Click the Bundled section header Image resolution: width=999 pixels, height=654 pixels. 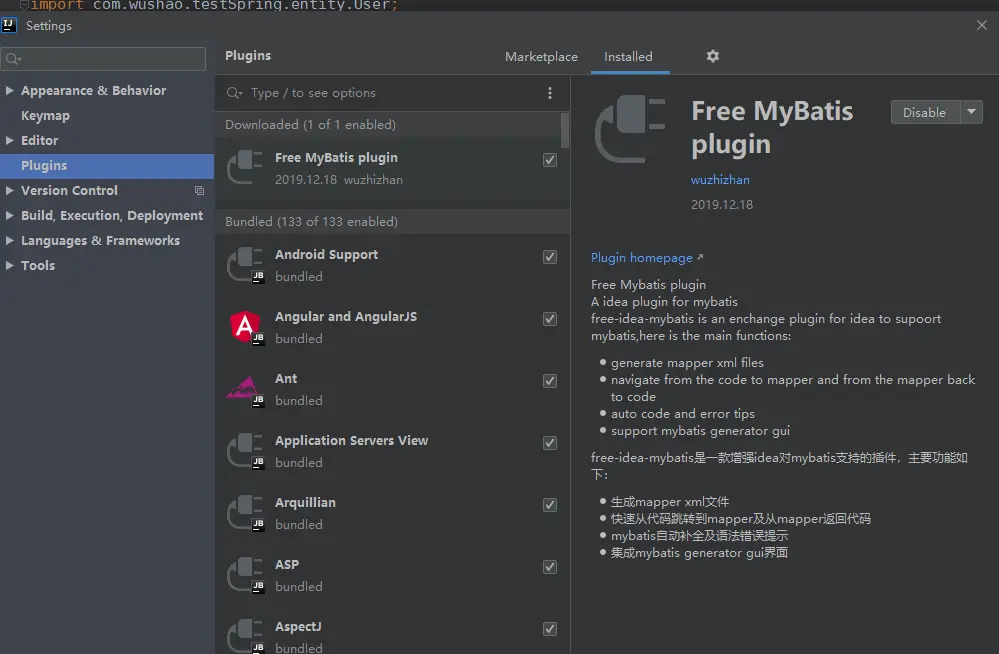coord(392,222)
